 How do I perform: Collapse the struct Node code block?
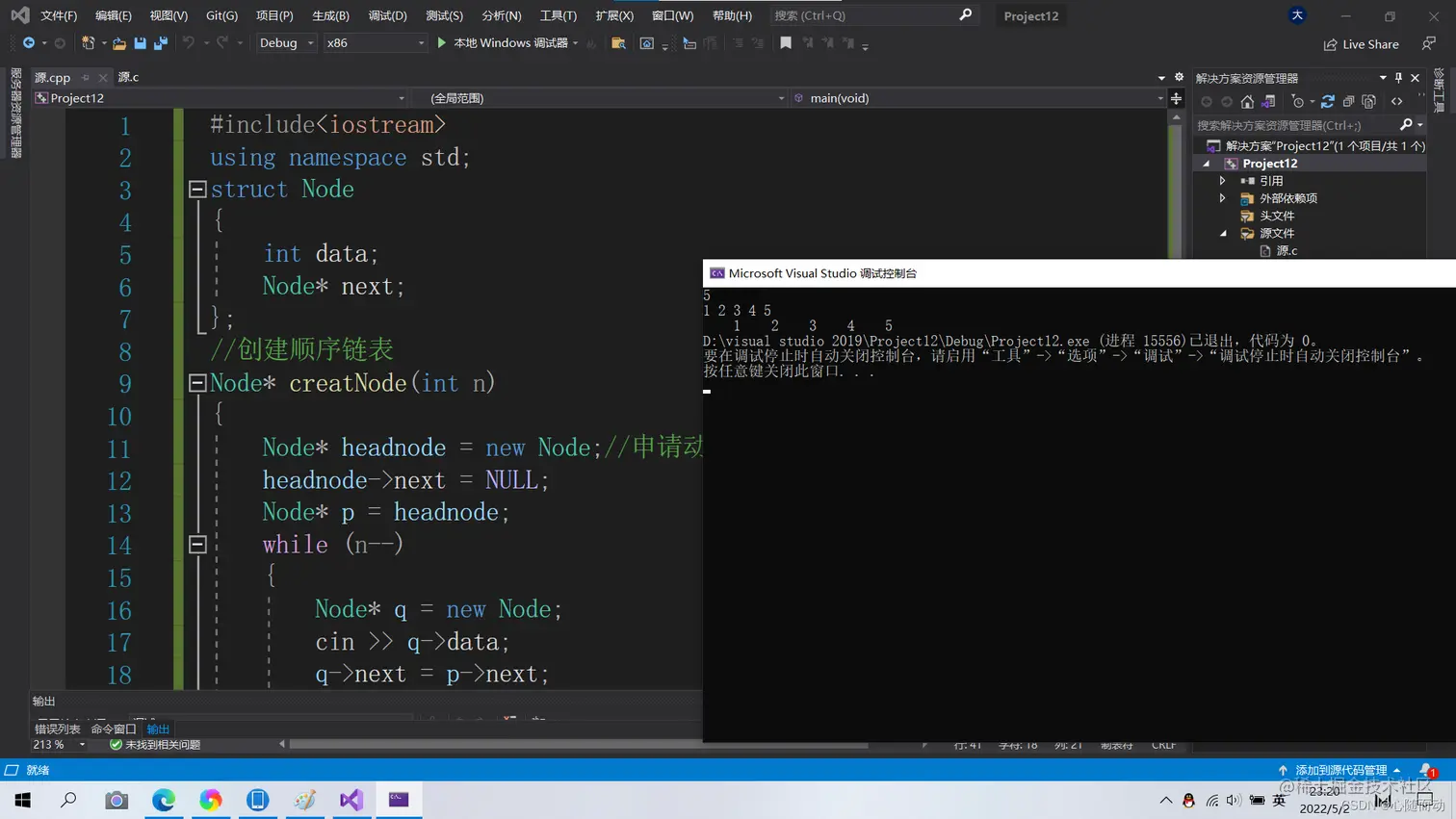pyautogui.click(x=197, y=190)
